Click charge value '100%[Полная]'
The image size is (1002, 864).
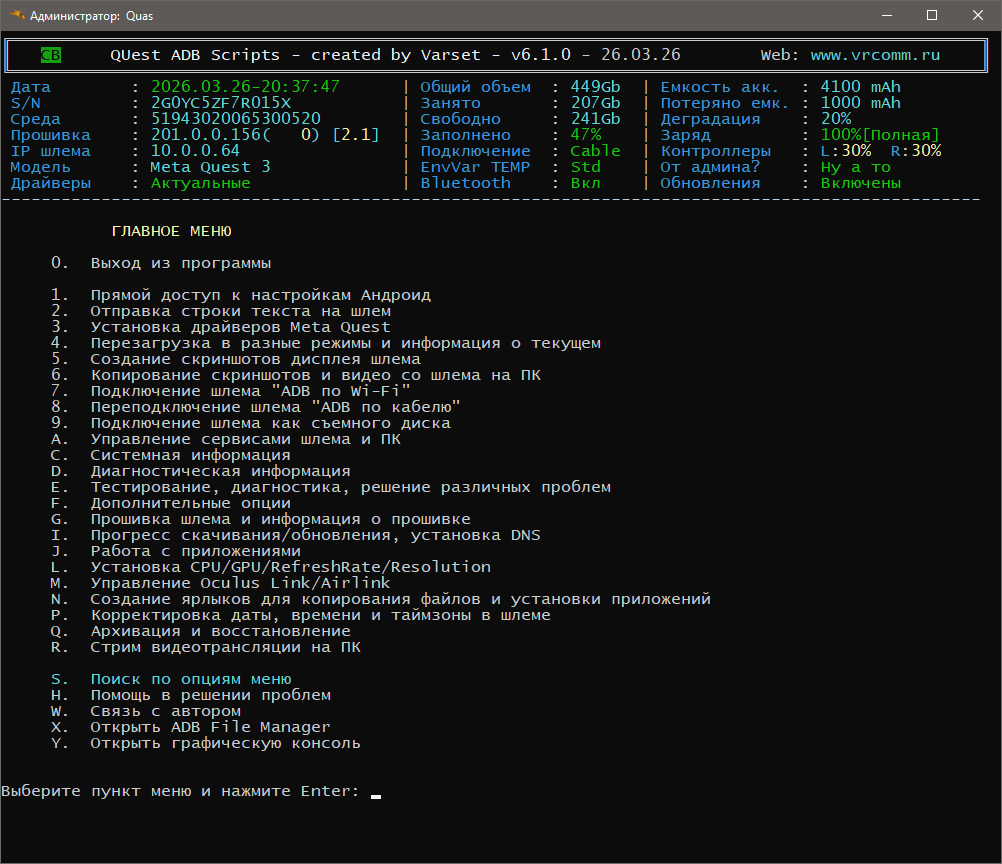(880, 134)
